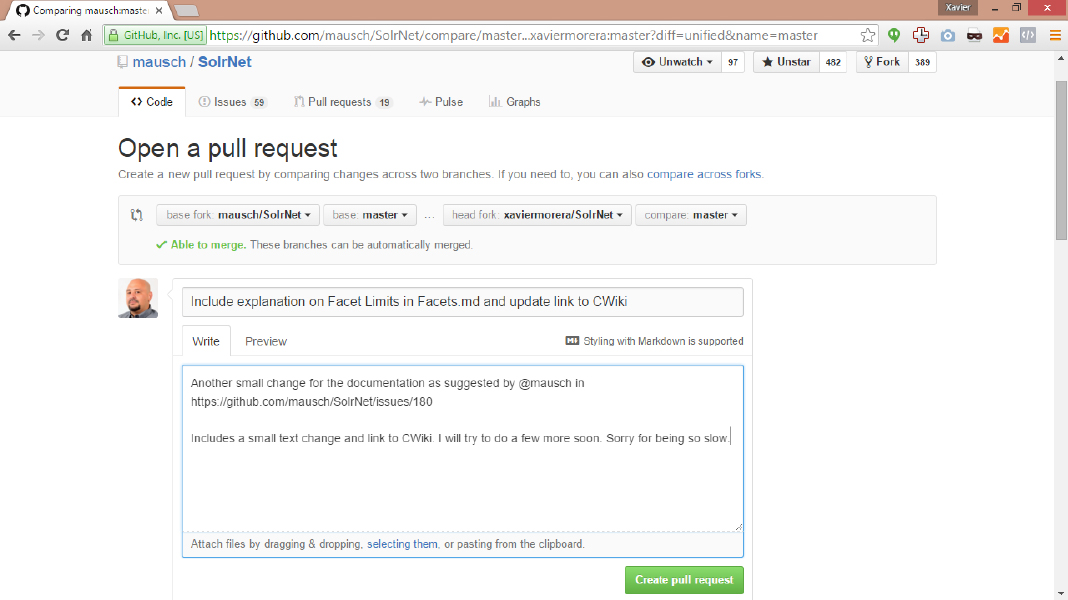
Task: Click the camera screenshot extension icon
Action: click(x=948, y=35)
